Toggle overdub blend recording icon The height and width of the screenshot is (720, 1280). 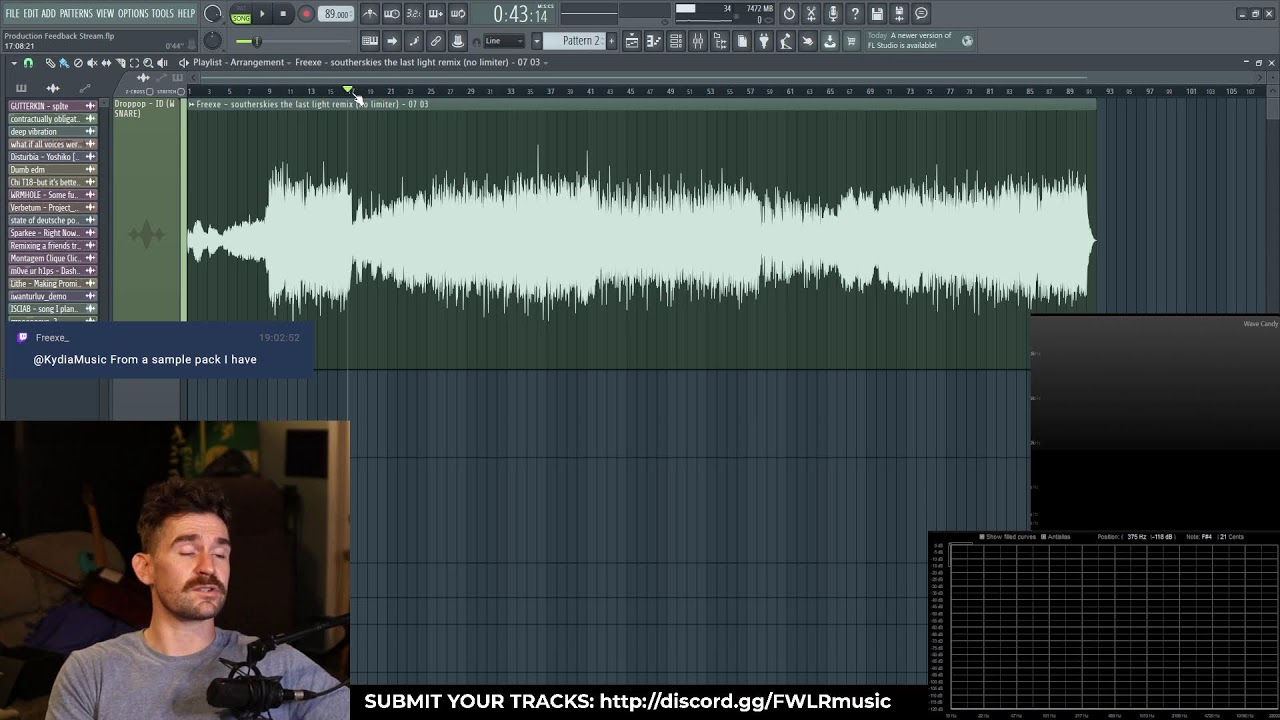(x=436, y=14)
